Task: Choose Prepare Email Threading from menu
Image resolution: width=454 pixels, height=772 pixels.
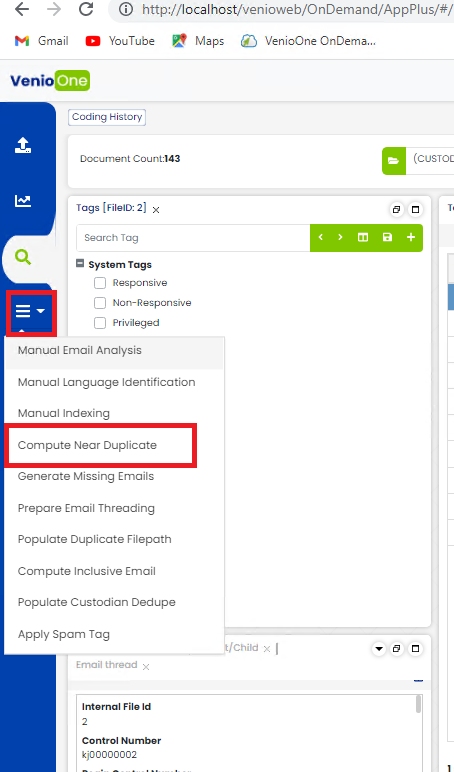Action: pos(86,508)
